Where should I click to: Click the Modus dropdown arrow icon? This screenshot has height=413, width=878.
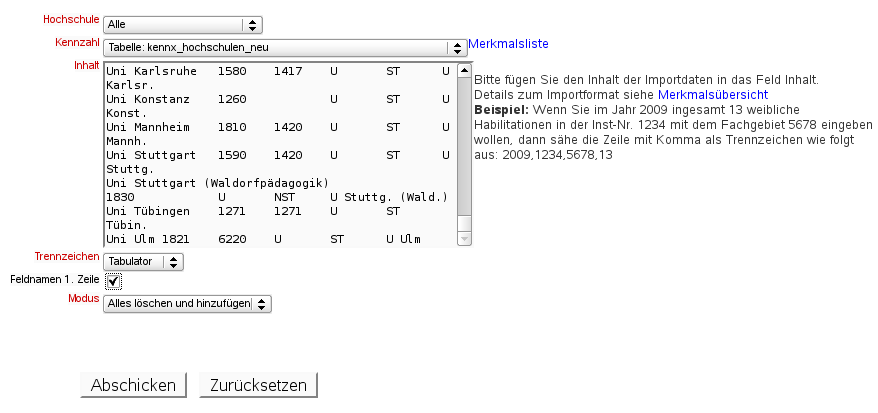click(261, 304)
